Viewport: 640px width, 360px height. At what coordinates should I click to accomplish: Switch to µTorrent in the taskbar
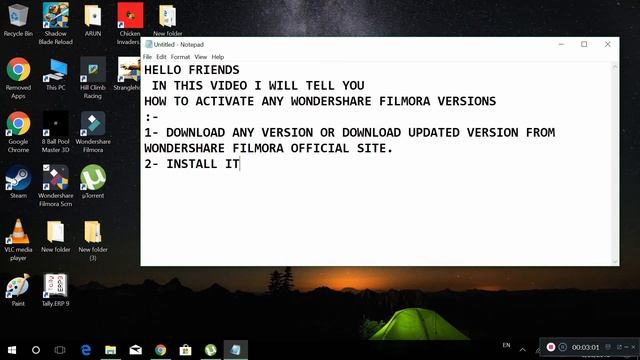pos(211,350)
